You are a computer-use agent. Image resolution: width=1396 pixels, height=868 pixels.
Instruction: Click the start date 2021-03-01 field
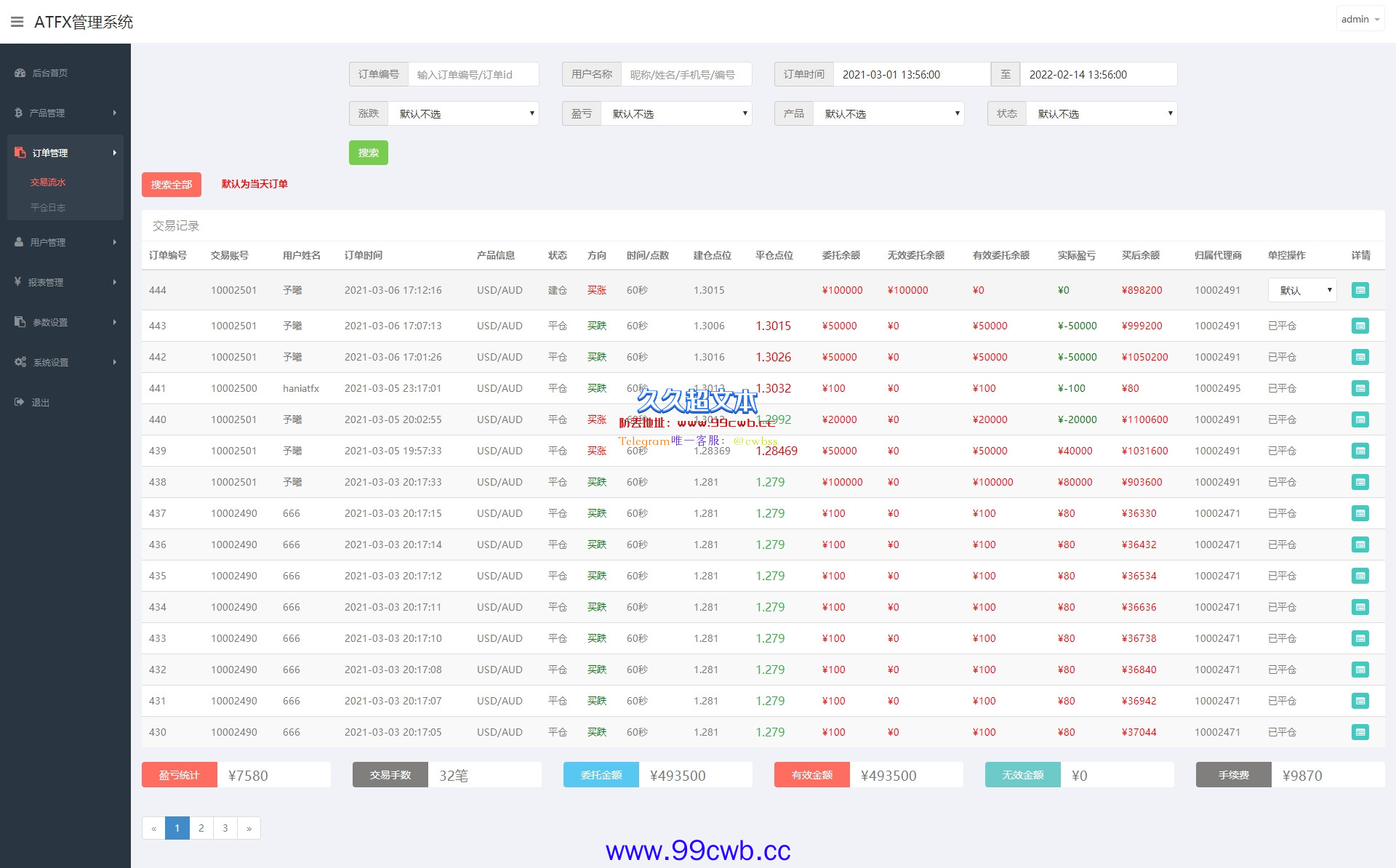coord(912,74)
